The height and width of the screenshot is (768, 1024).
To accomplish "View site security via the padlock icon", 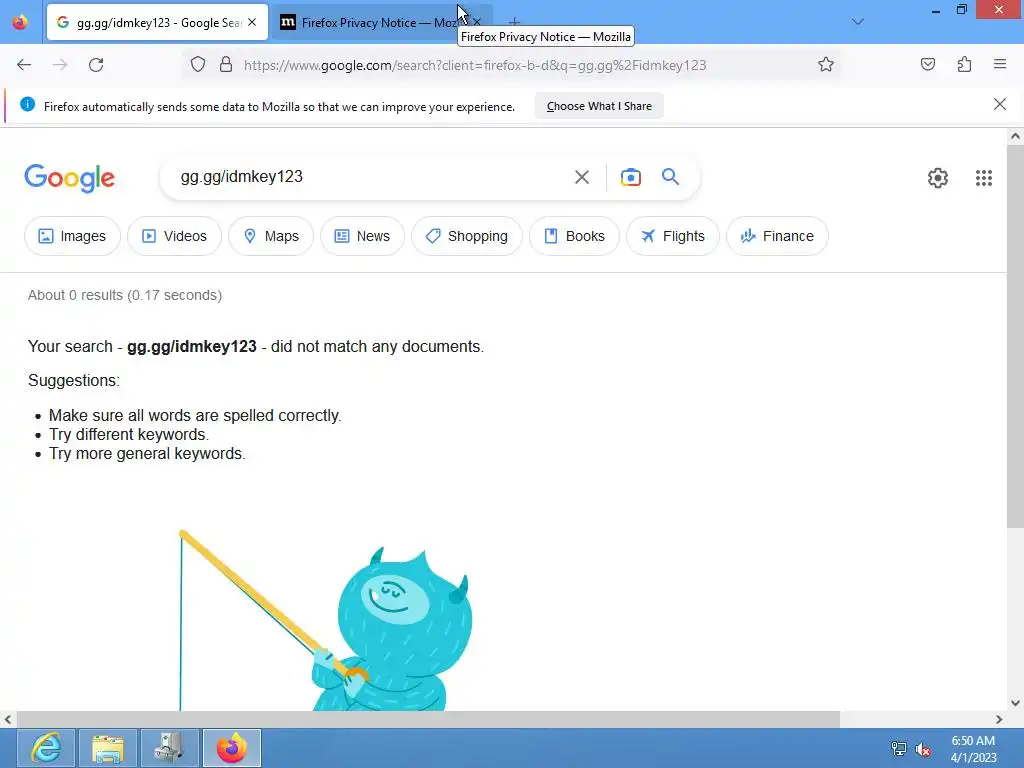I will (x=226, y=65).
